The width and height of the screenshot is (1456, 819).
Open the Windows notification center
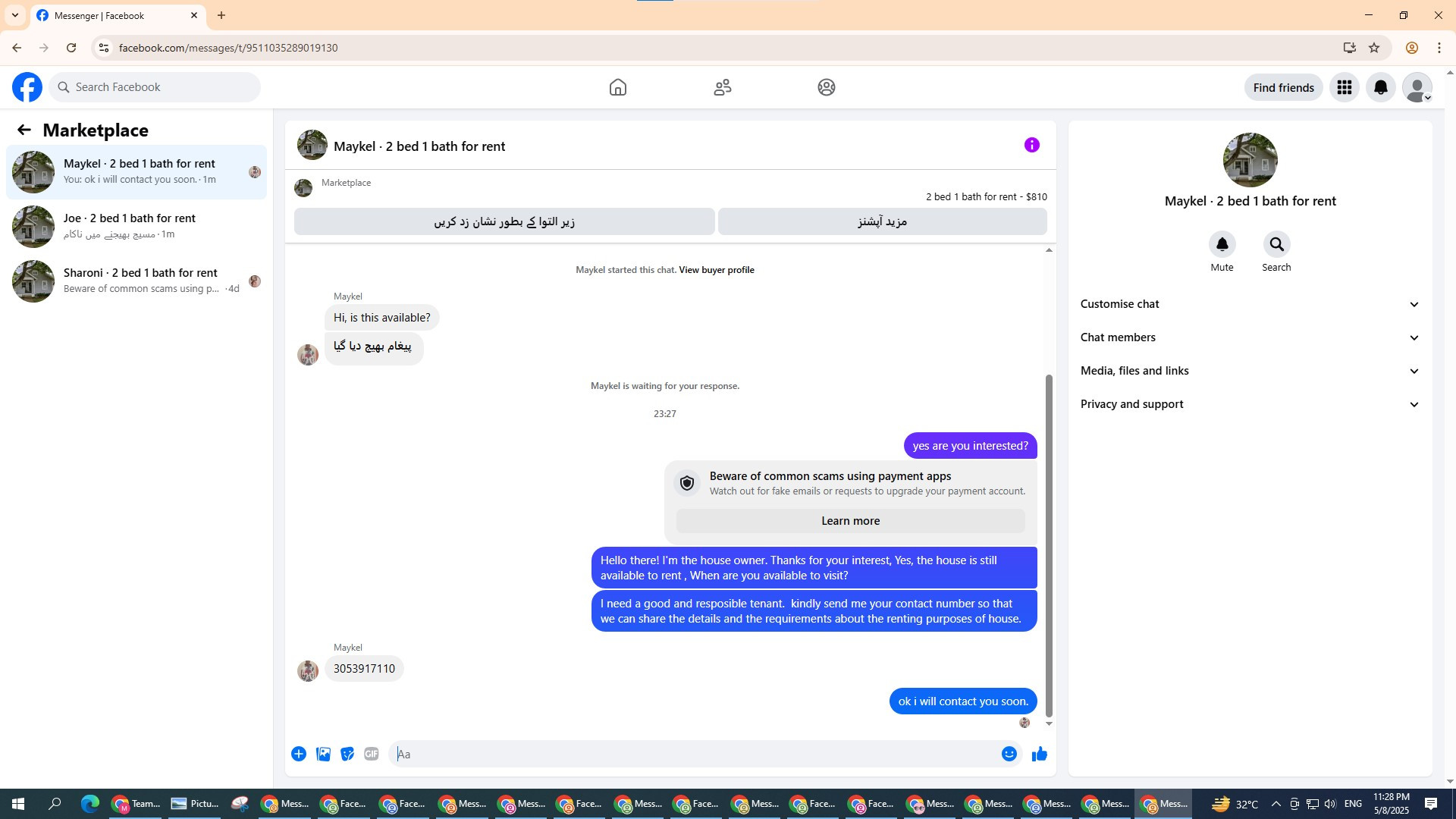point(1431,804)
